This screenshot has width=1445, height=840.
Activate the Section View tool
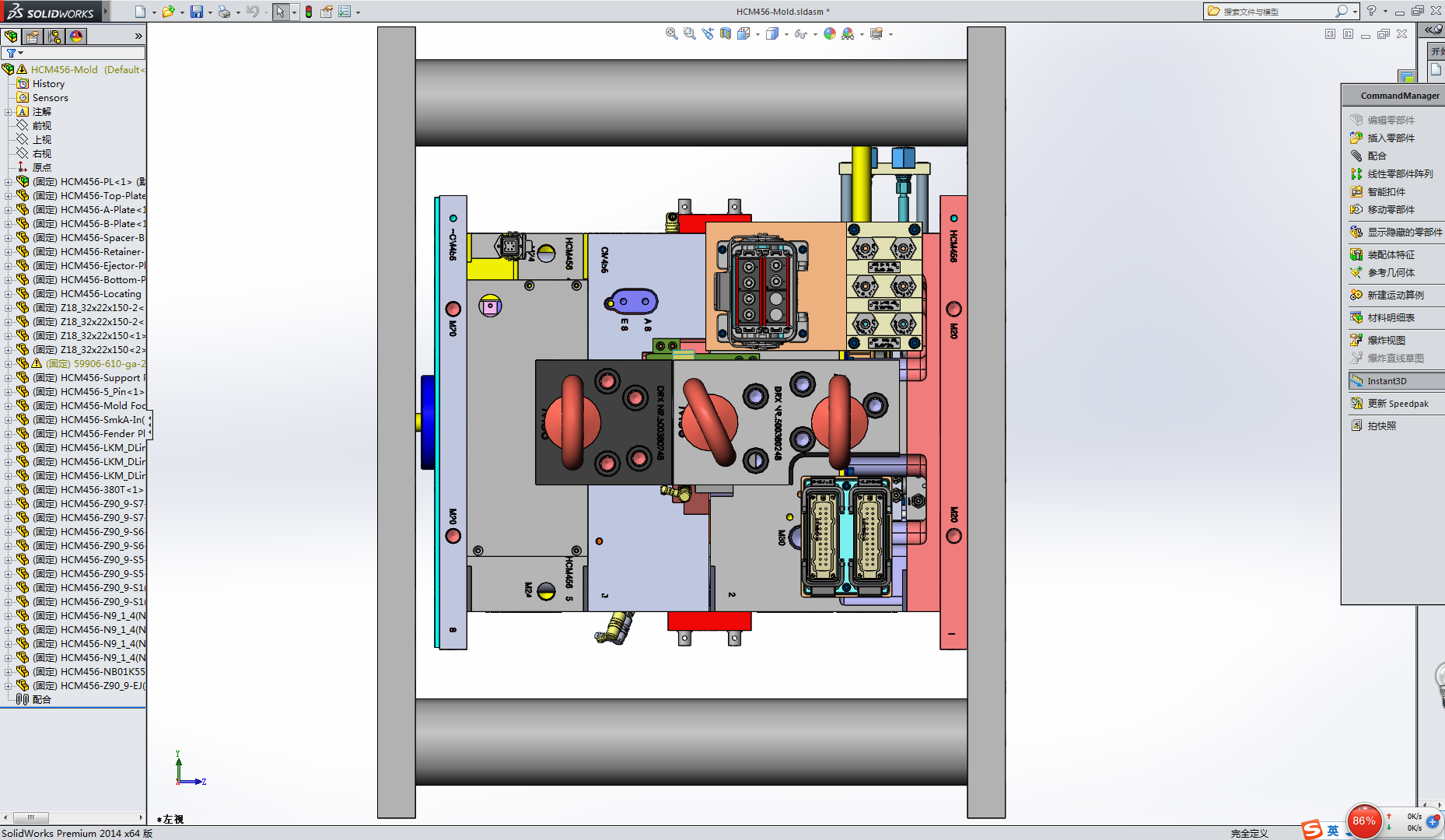tap(726, 33)
